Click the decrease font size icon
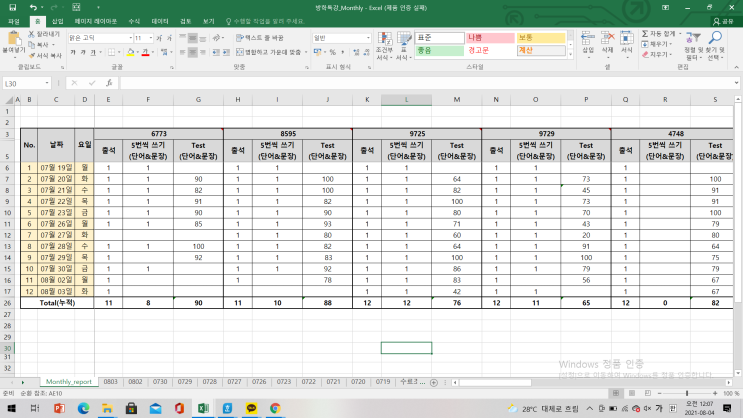 (x=169, y=38)
